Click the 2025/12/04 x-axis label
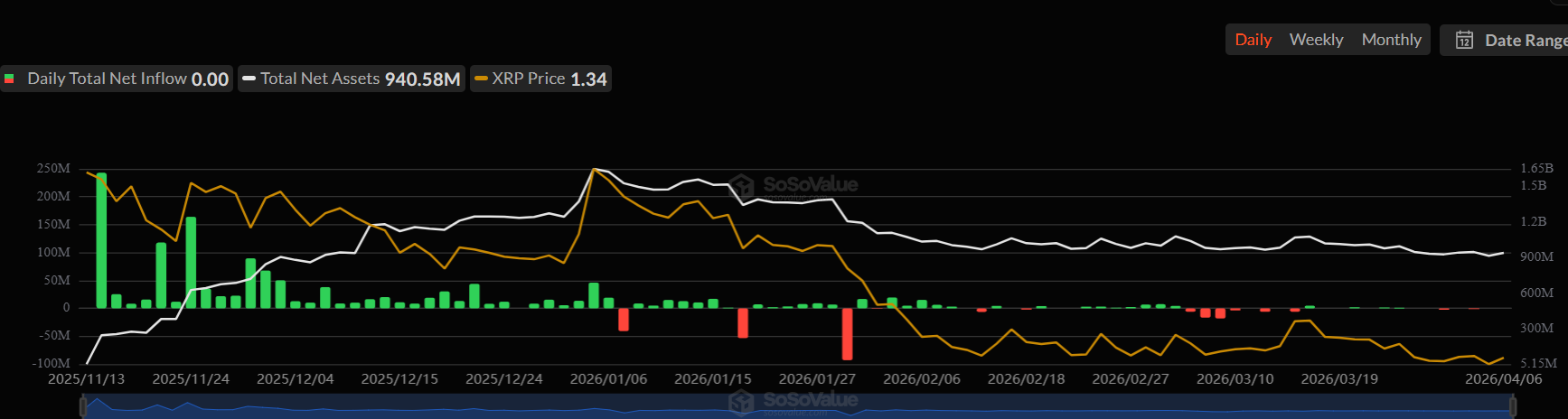This screenshot has width=1568, height=419. click(x=296, y=378)
